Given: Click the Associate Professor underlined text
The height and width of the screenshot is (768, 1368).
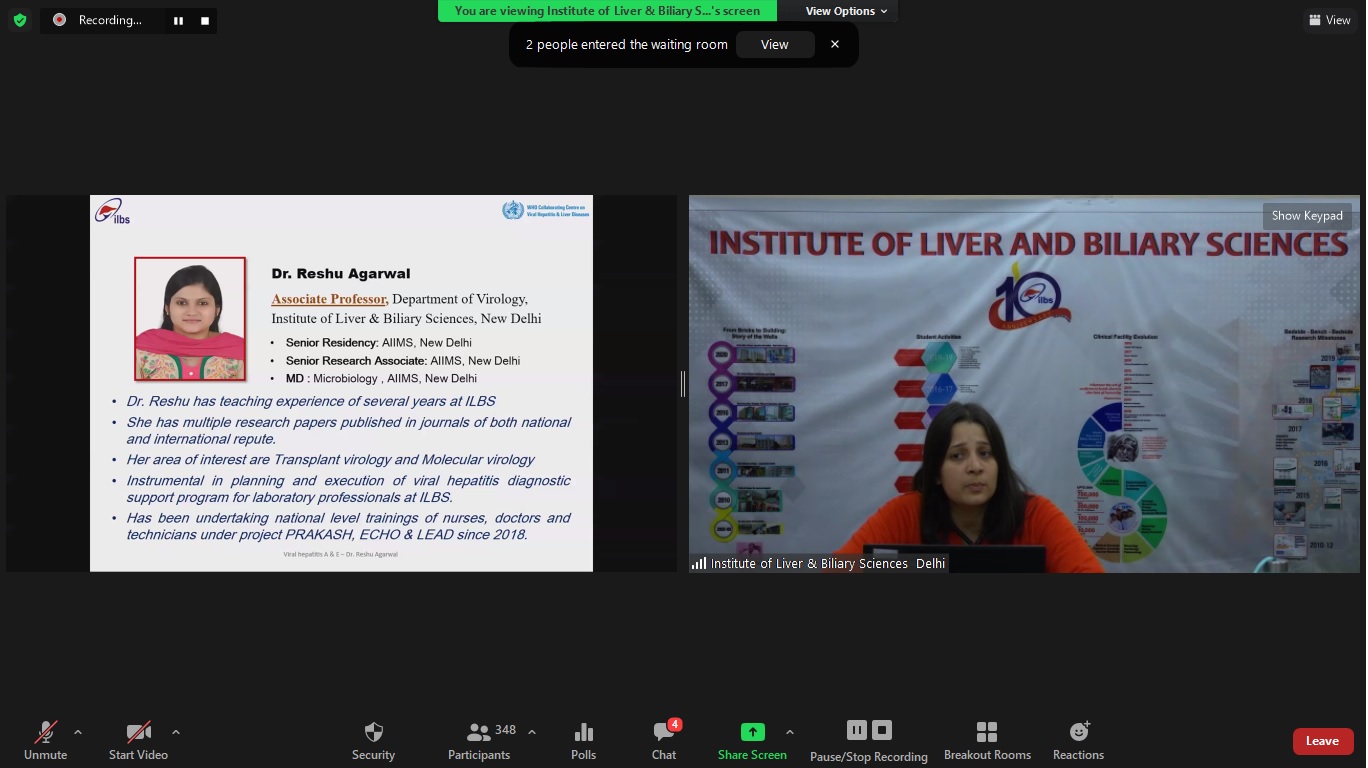Looking at the screenshot, I should point(330,299).
